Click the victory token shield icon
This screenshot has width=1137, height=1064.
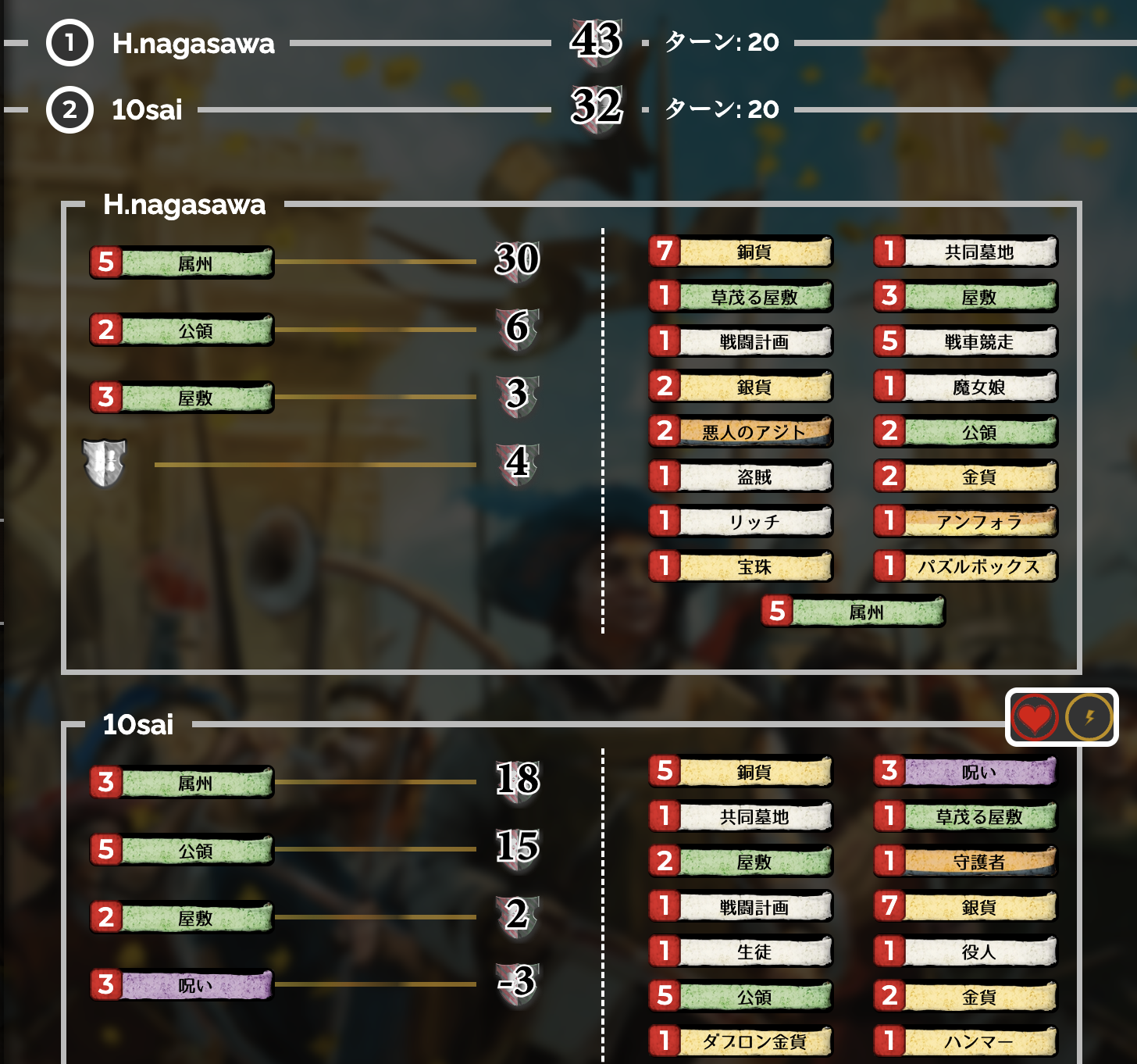click(x=105, y=463)
